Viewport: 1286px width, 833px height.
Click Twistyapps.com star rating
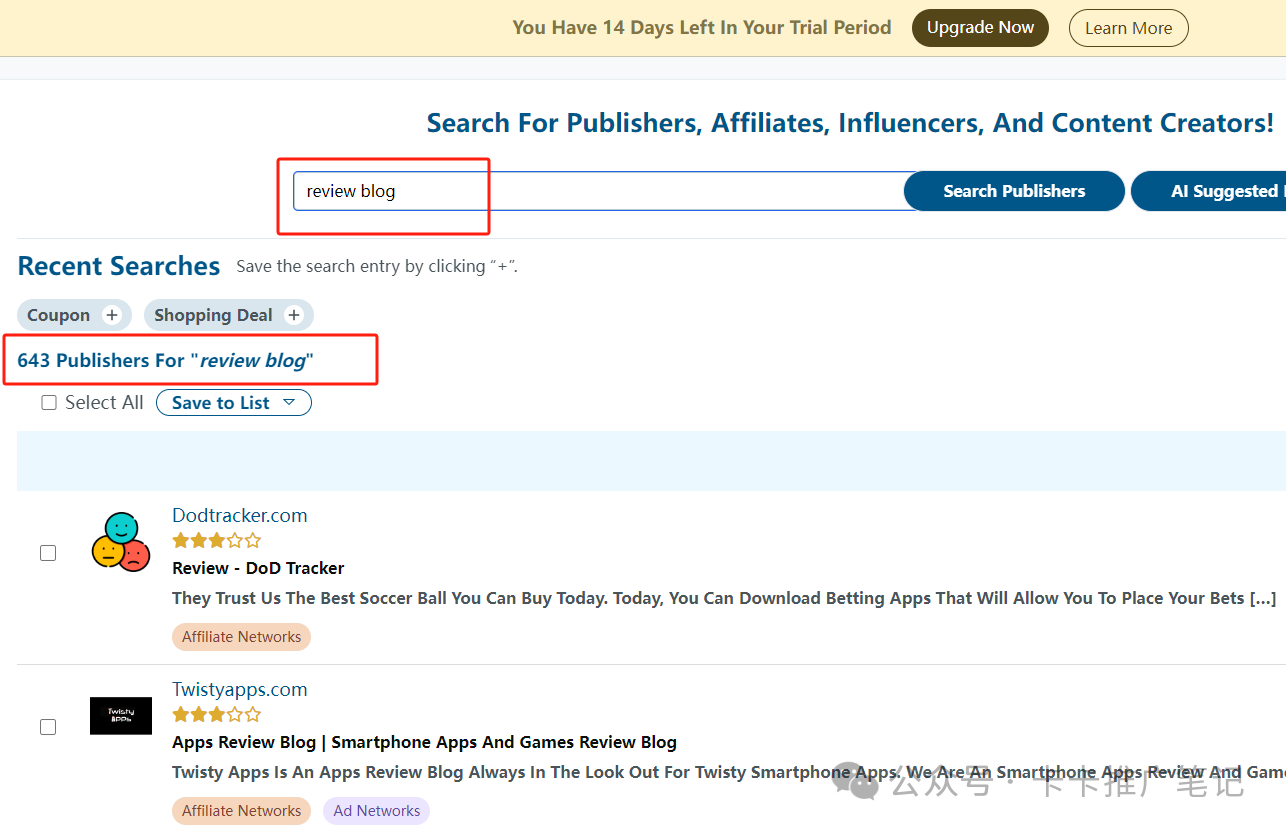217,715
